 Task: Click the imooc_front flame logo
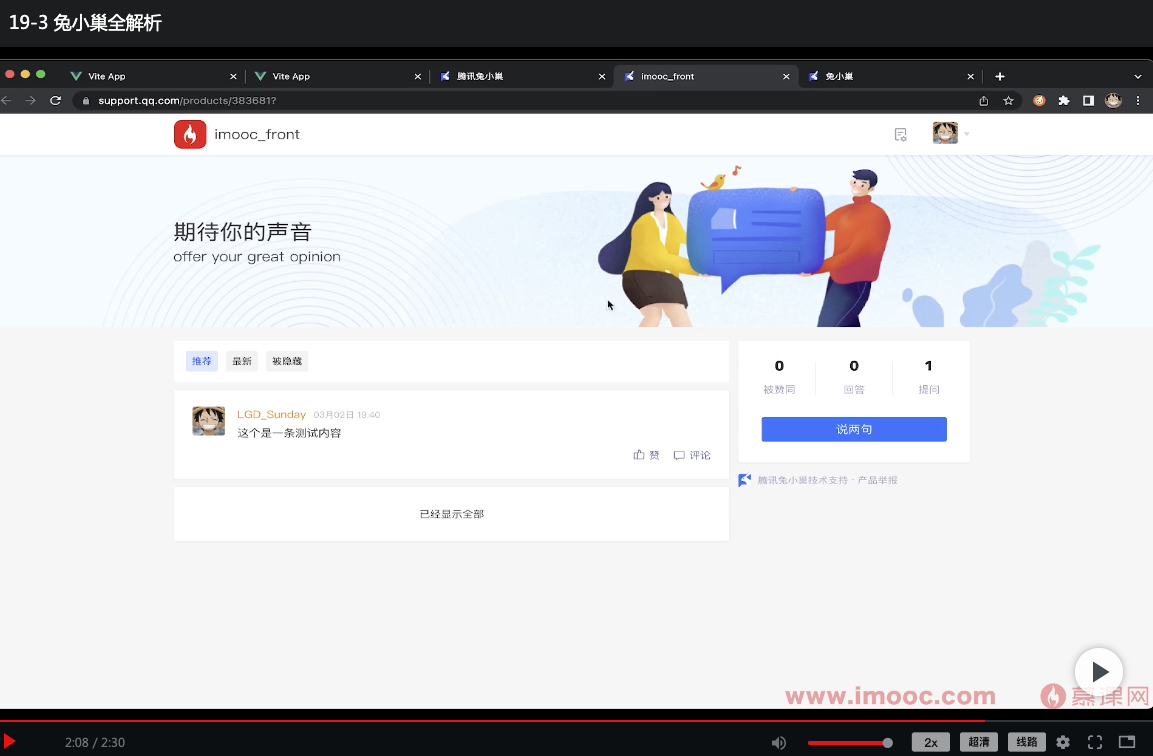[190, 133]
